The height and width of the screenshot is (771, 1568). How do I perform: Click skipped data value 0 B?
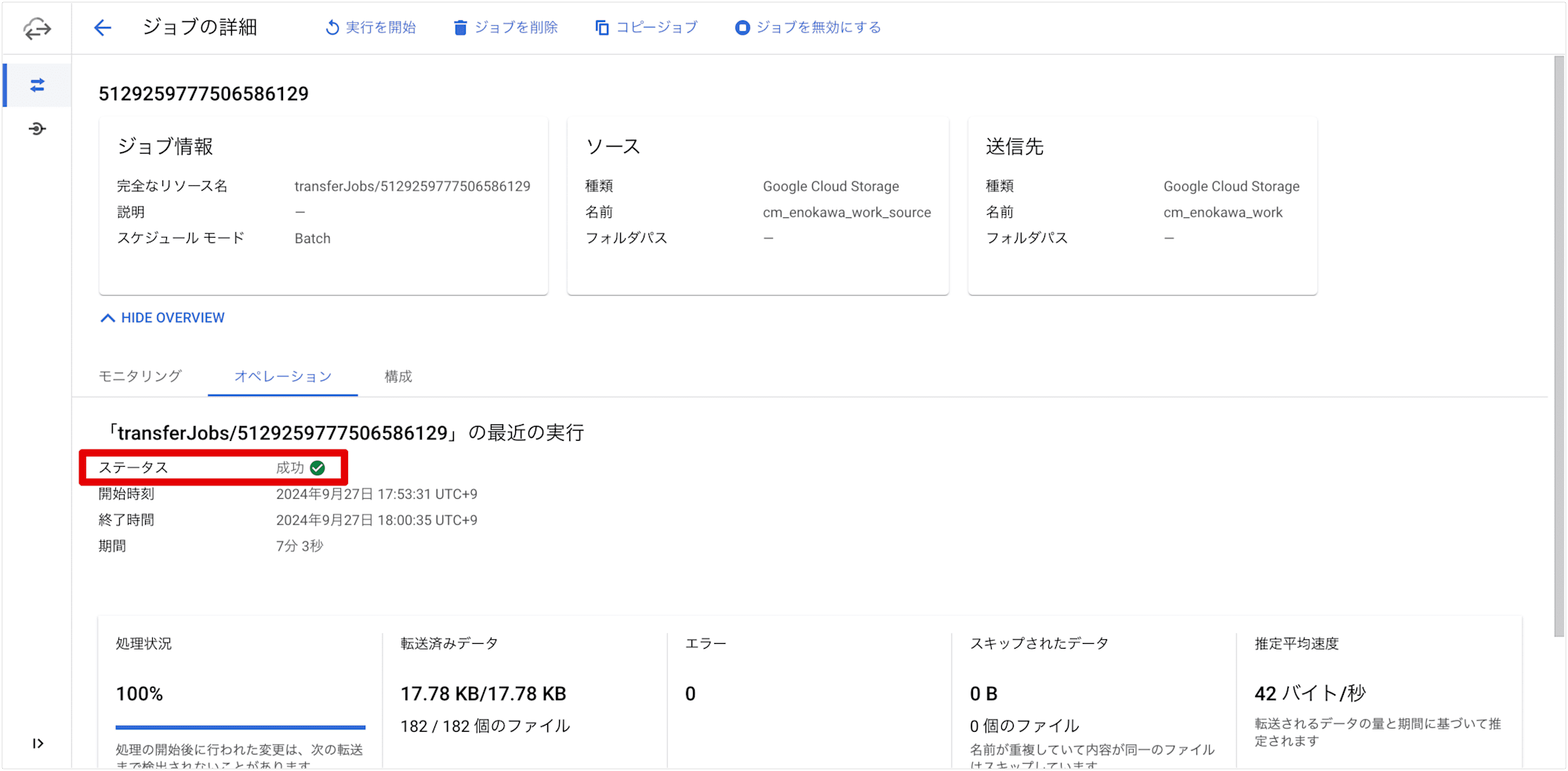click(x=984, y=694)
